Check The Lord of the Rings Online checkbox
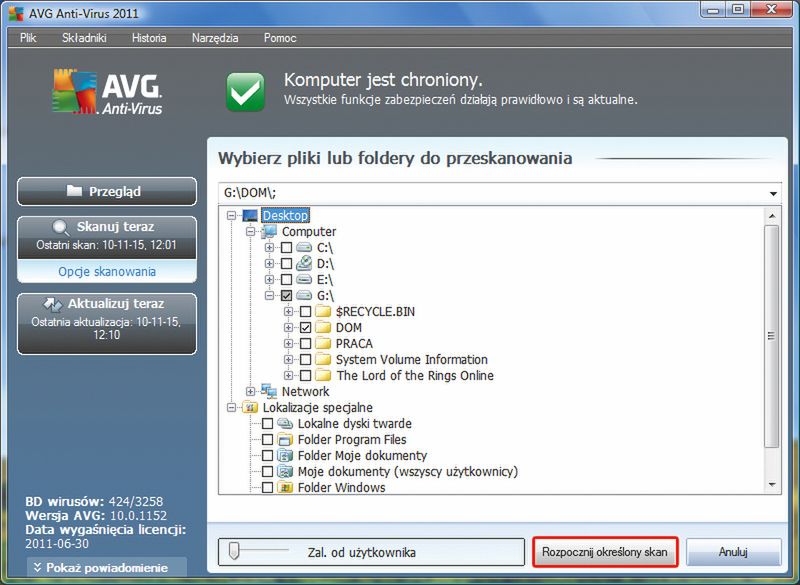Image resolution: width=800 pixels, height=585 pixels. tap(306, 375)
